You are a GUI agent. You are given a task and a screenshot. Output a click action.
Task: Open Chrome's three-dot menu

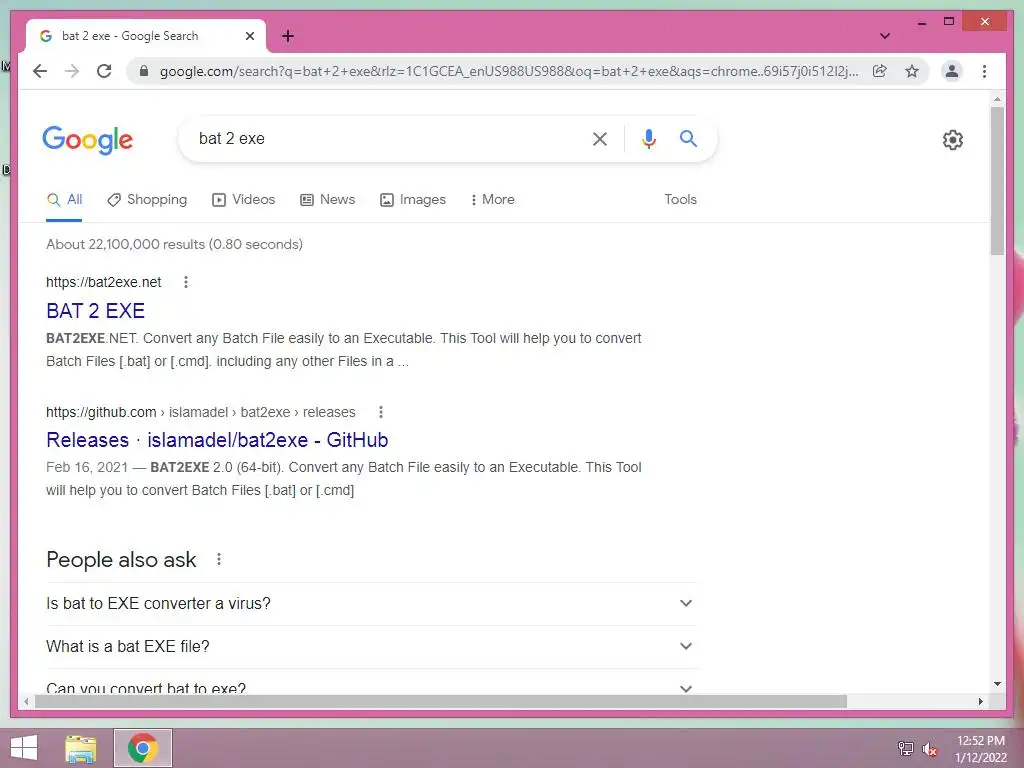coord(984,71)
